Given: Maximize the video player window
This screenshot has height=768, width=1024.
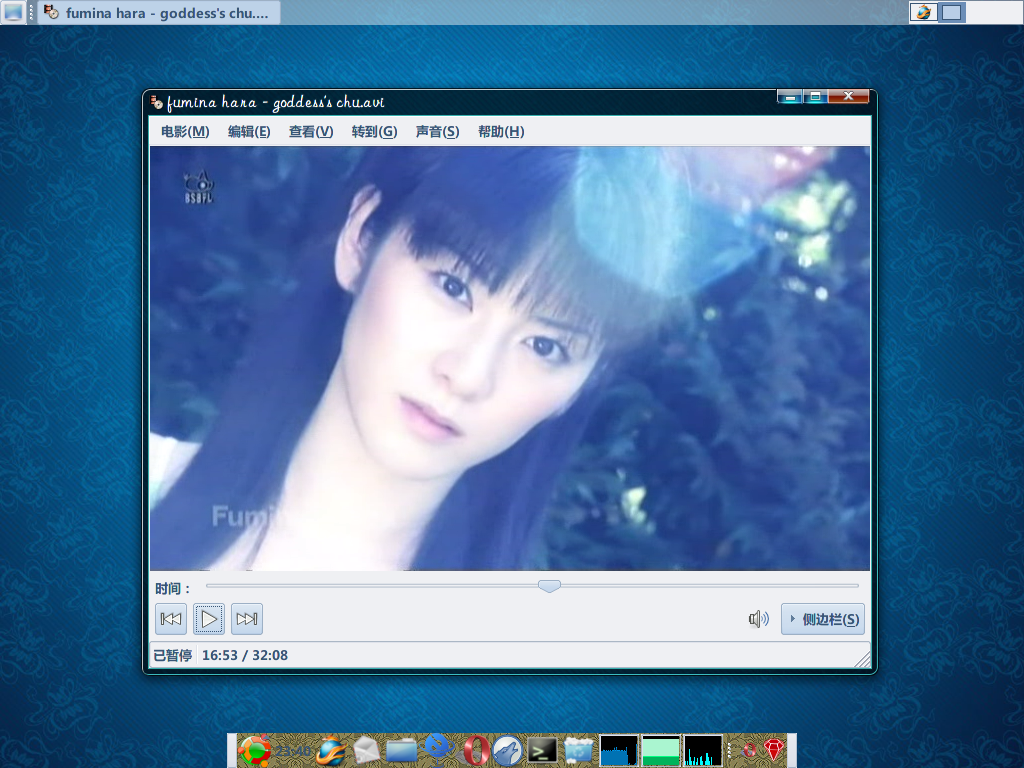Looking at the screenshot, I should [816, 97].
